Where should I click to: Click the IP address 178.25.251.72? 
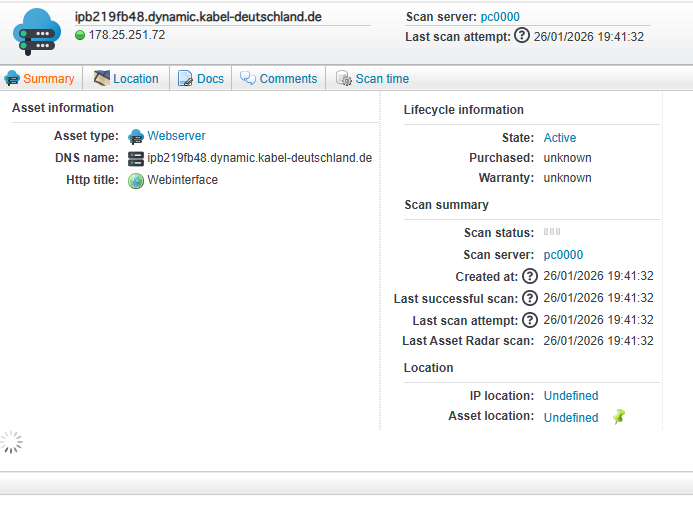tap(127, 35)
